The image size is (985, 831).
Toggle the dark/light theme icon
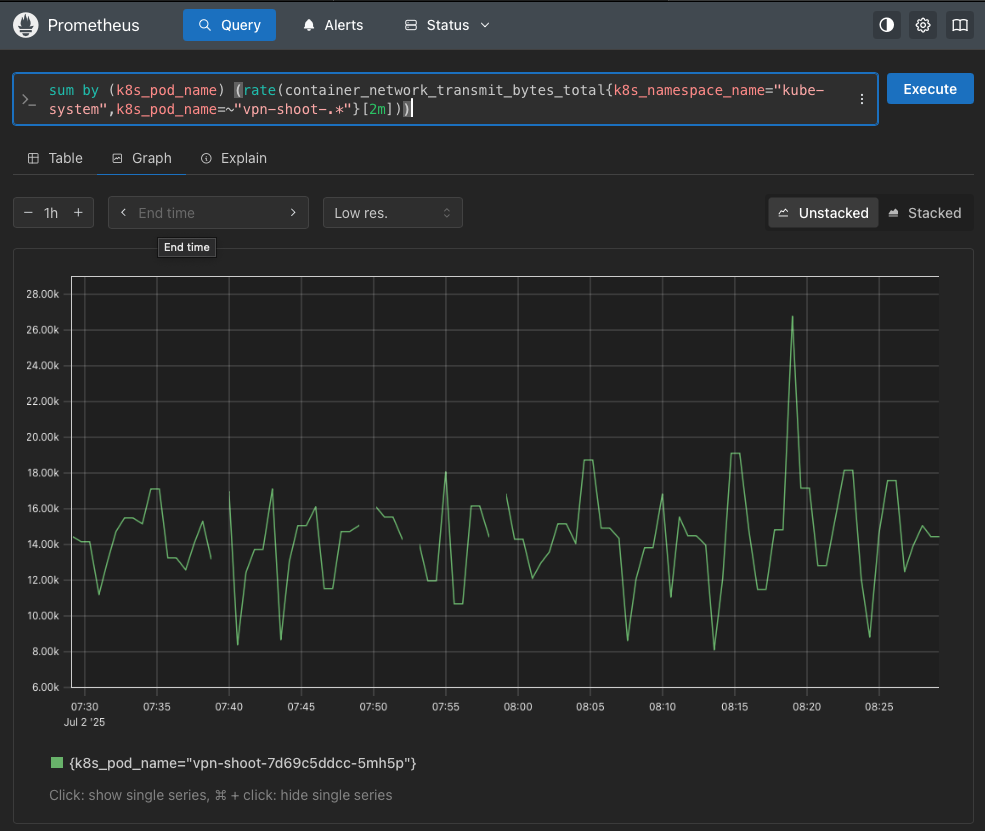point(886,25)
